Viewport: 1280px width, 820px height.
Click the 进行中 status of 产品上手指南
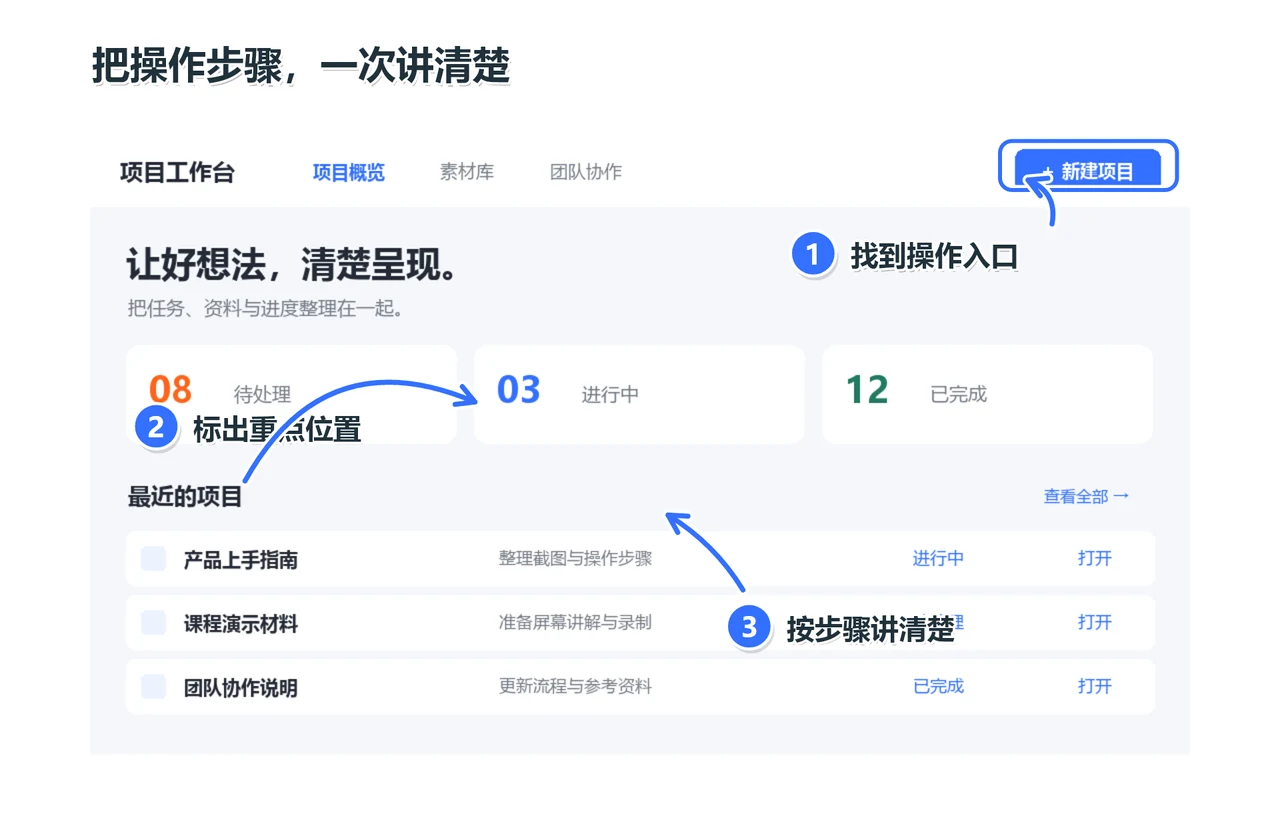coord(938,558)
